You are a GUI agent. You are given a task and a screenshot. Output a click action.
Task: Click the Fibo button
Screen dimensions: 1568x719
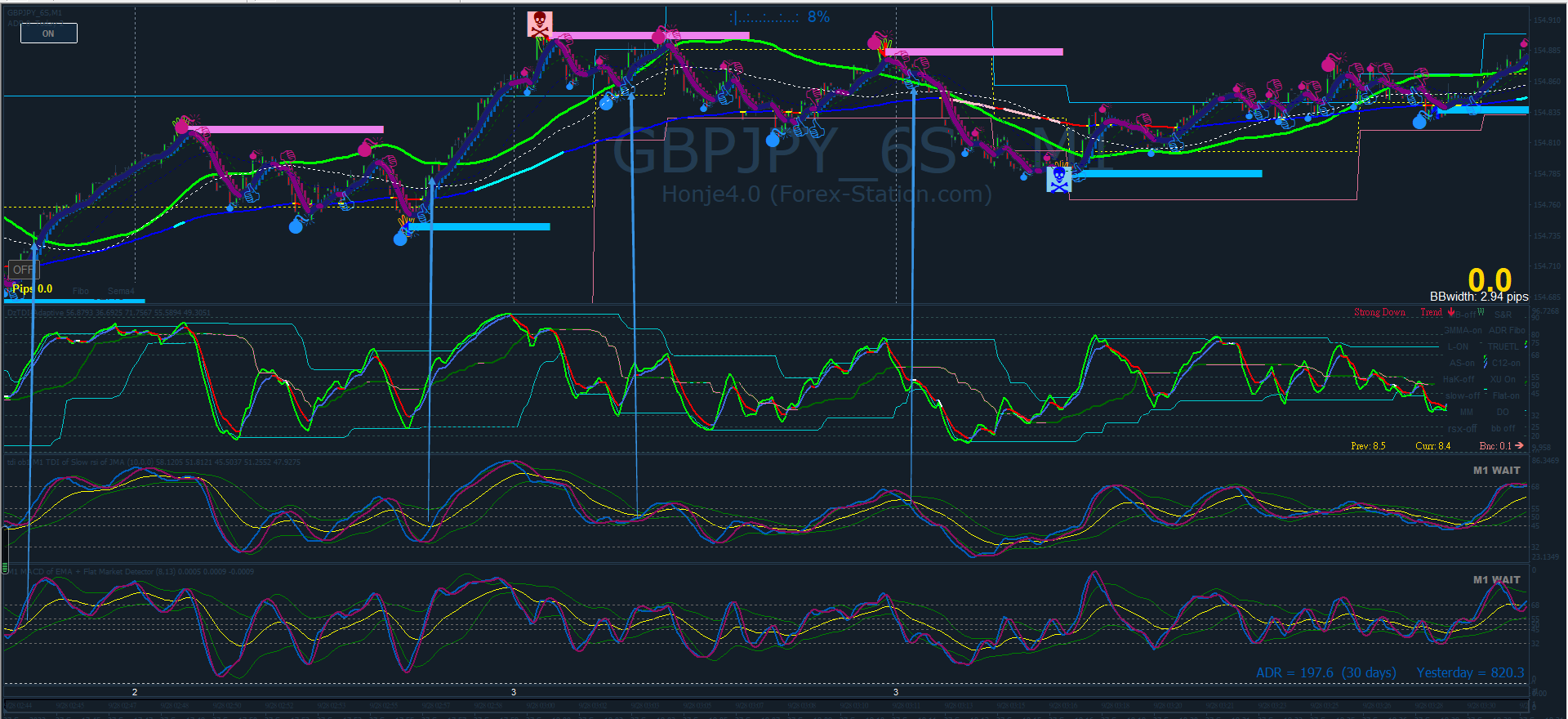coord(81,291)
